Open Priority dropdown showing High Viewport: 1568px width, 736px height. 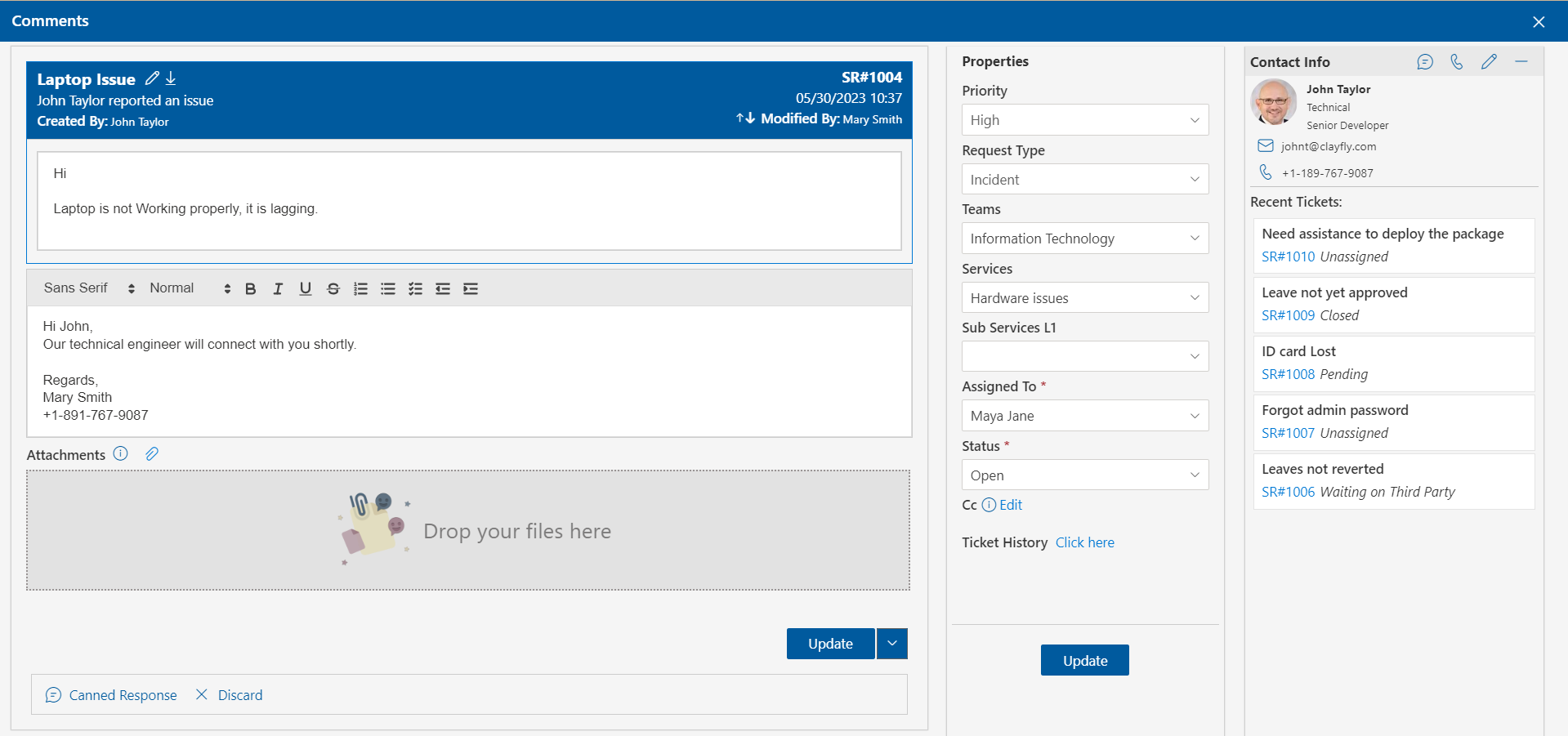tap(1085, 120)
